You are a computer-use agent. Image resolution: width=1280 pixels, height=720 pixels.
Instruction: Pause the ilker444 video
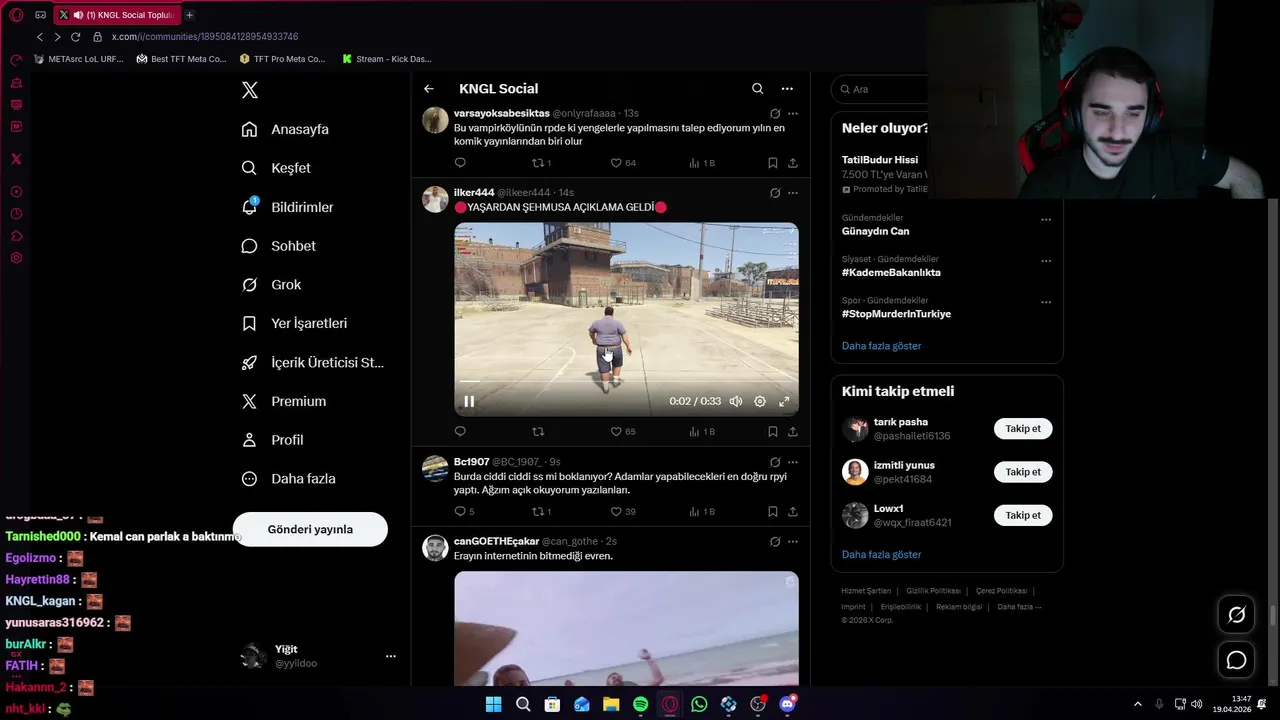(468, 401)
